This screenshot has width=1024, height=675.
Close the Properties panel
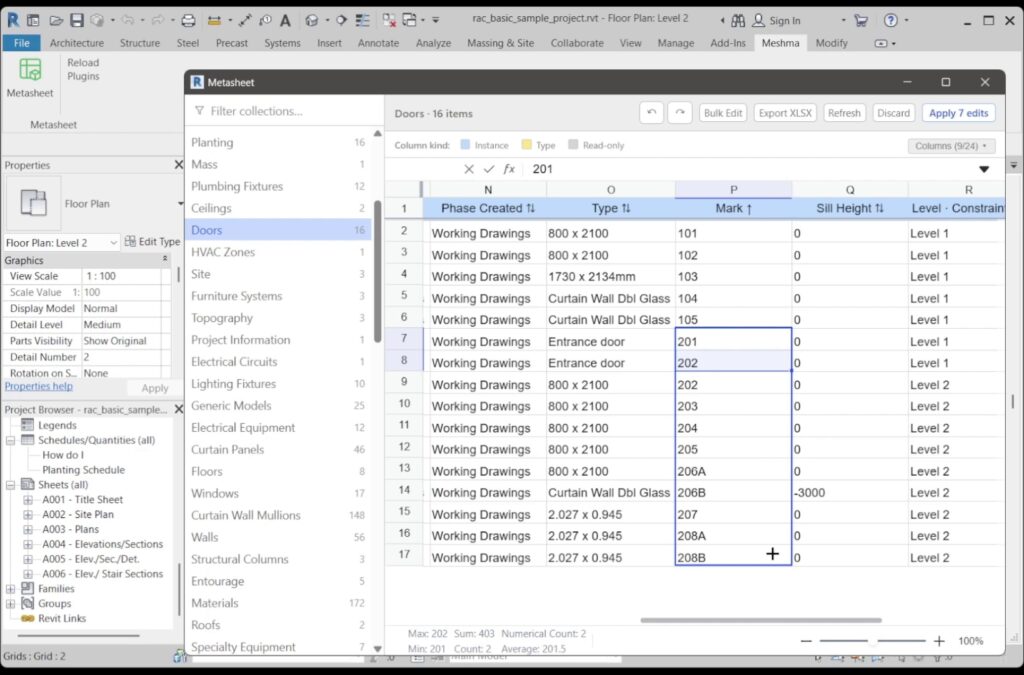[x=178, y=165]
